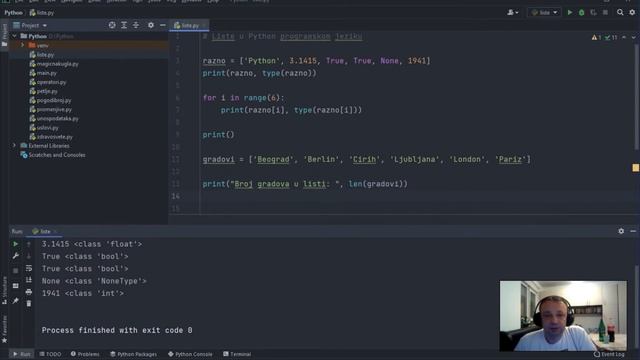Open run configuration wrench icon
The image size is (640, 360).
coord(16,256)
